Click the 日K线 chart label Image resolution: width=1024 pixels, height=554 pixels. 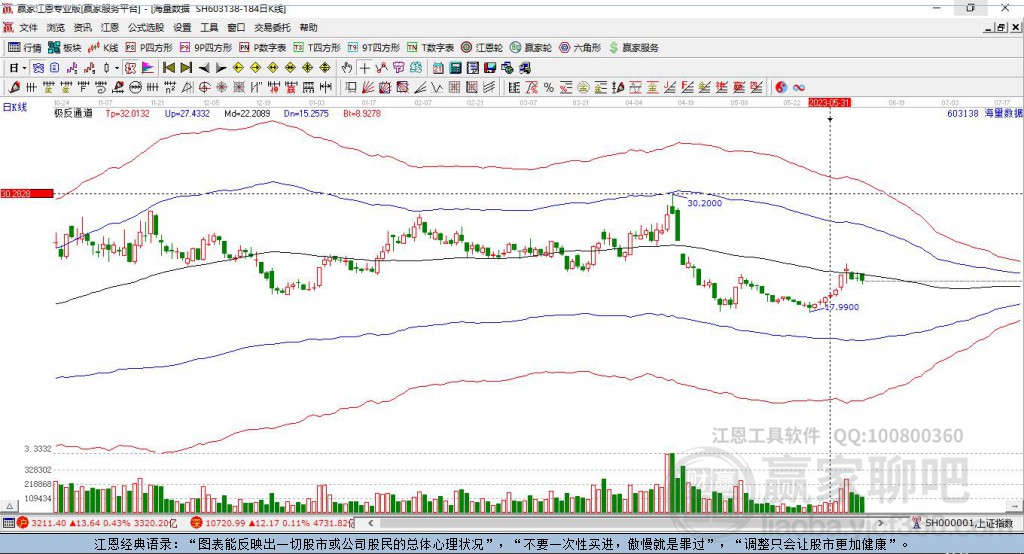14,107
